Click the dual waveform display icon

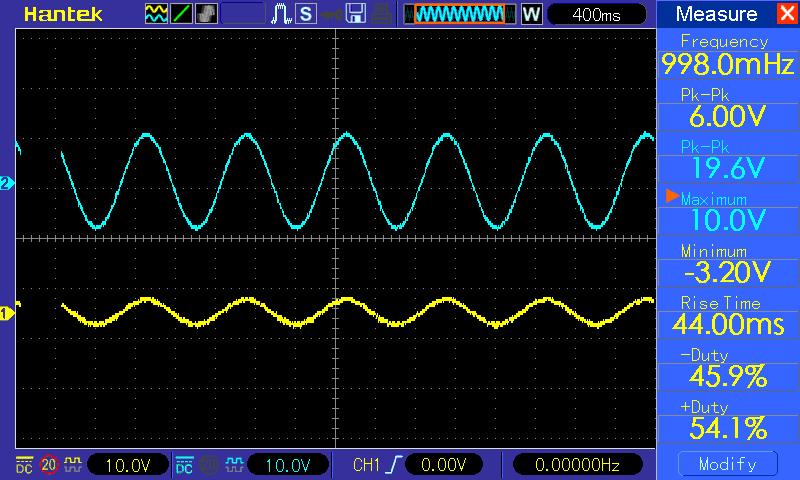(x=156, y=14)
